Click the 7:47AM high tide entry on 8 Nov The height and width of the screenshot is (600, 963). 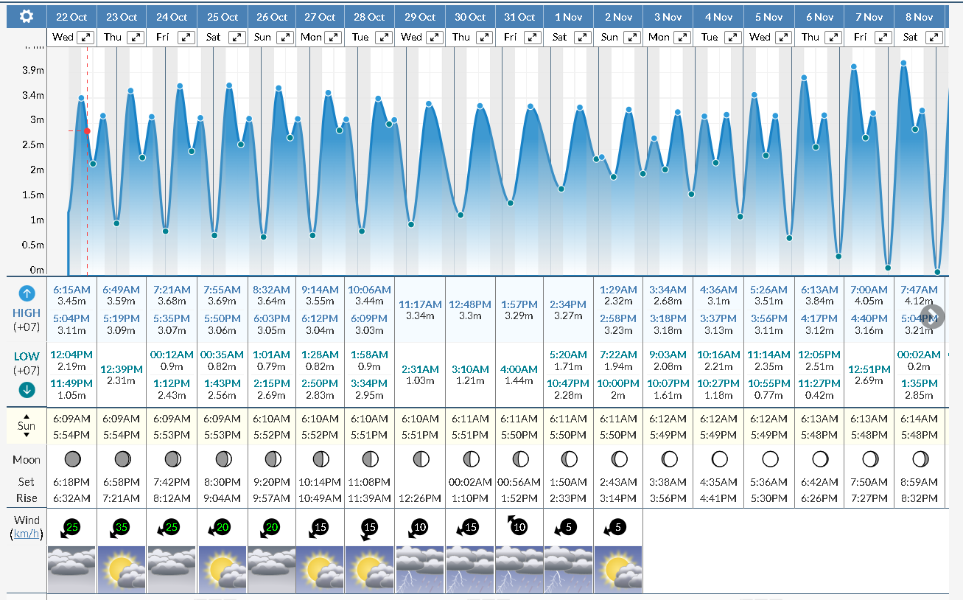(x=919, y=289)
